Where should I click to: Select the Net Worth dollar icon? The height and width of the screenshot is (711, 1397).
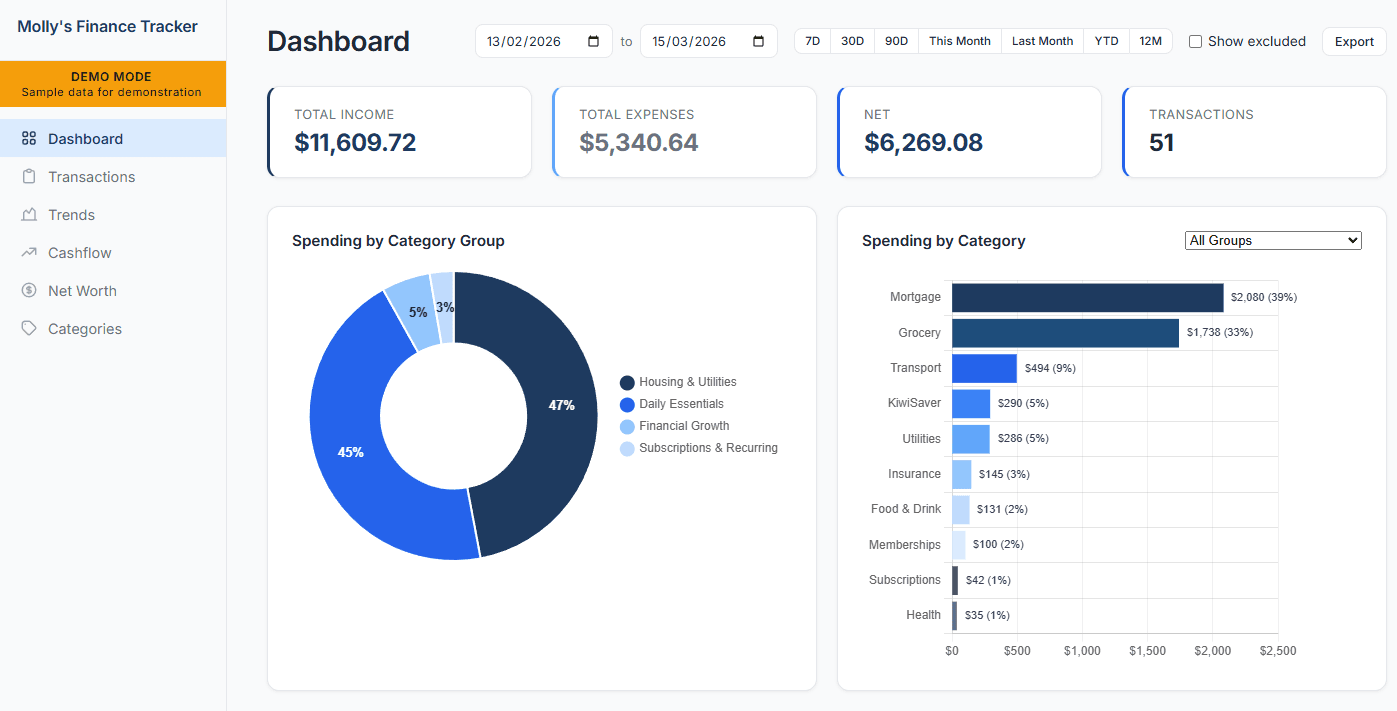tap(28, 290)
